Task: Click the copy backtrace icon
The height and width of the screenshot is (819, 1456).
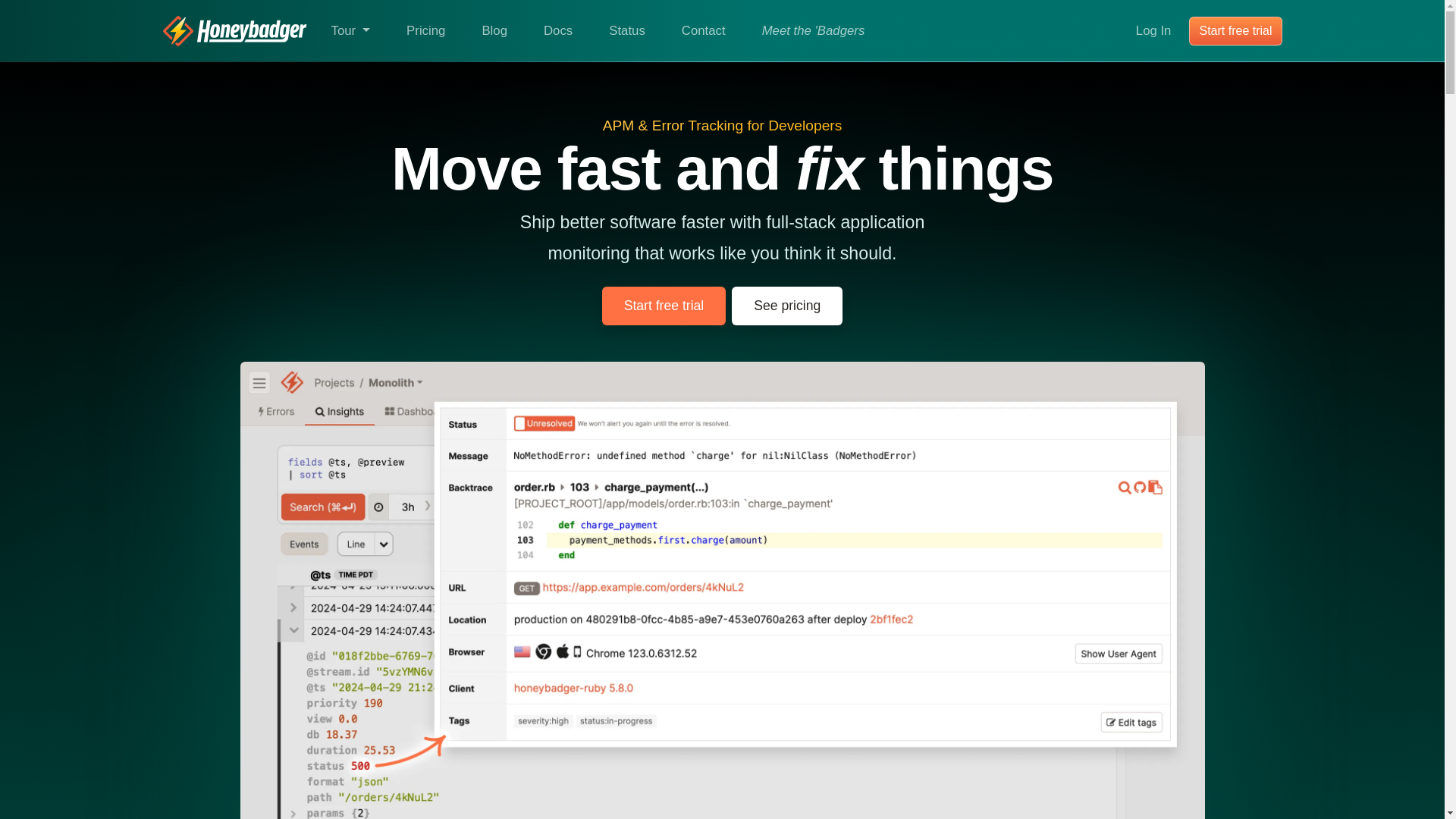Action: click(1155, 488)
